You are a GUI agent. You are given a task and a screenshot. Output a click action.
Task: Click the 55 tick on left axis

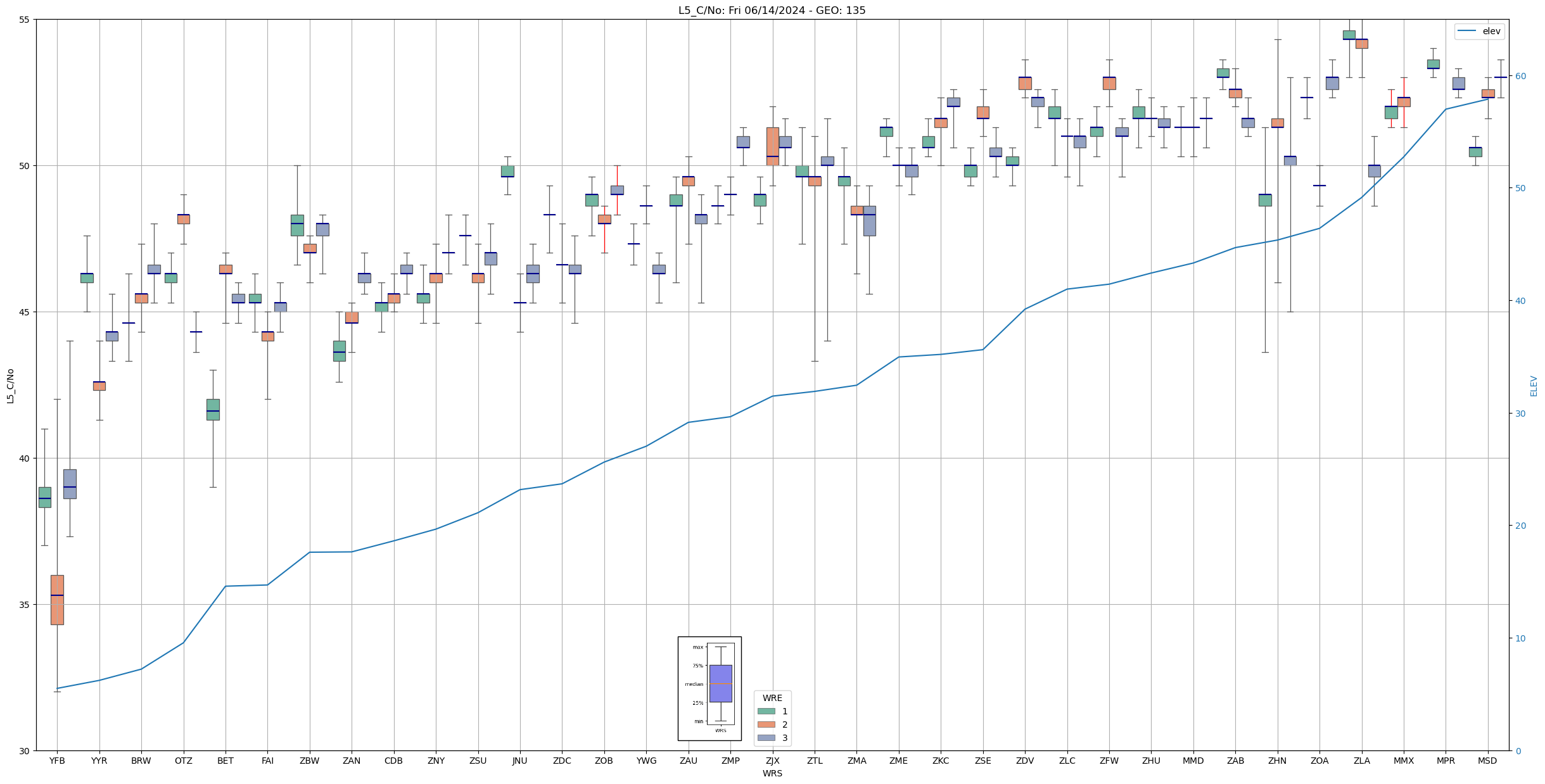point(25,20)
